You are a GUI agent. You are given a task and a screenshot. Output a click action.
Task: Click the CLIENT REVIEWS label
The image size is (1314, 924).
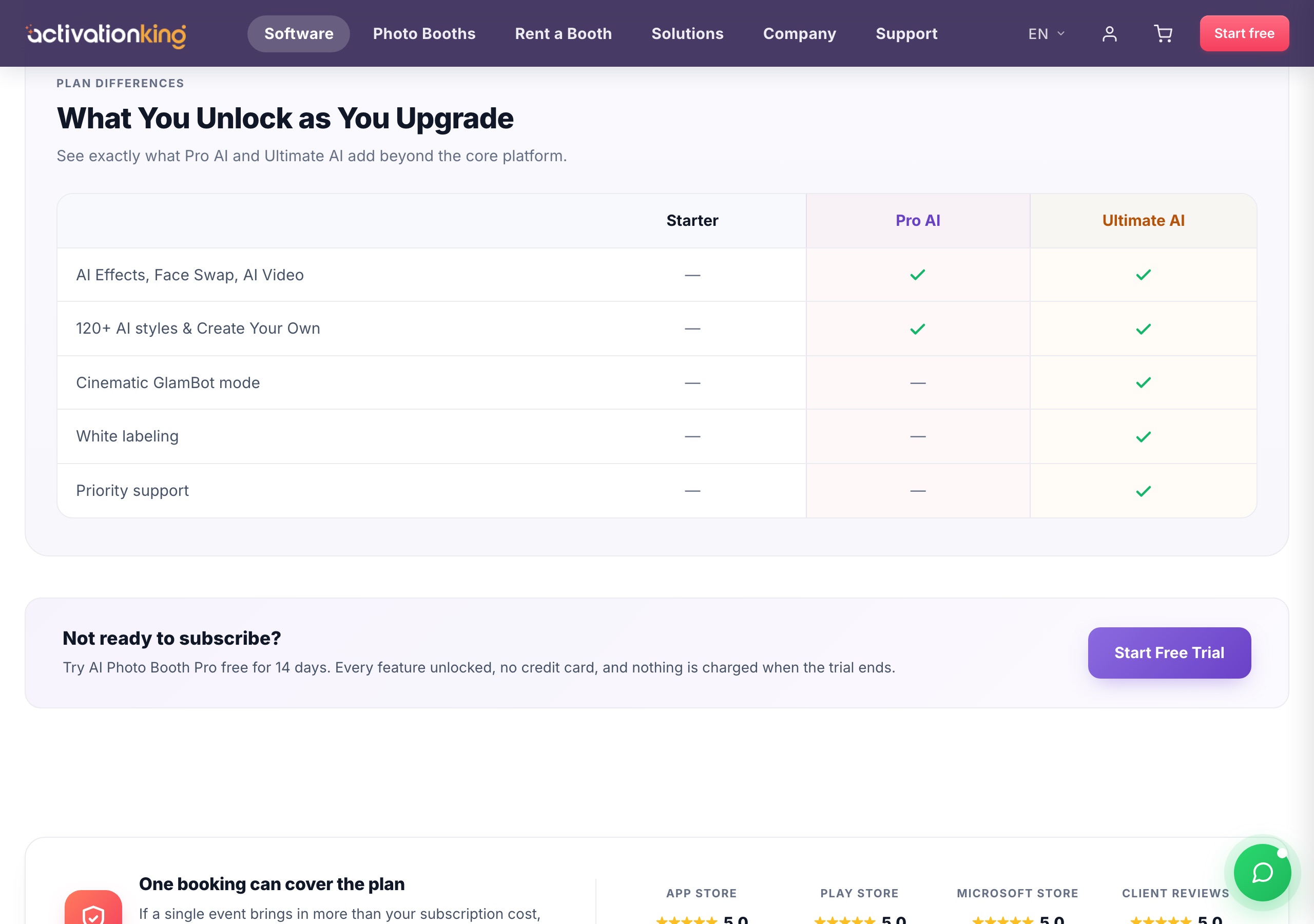point(1175,893)
